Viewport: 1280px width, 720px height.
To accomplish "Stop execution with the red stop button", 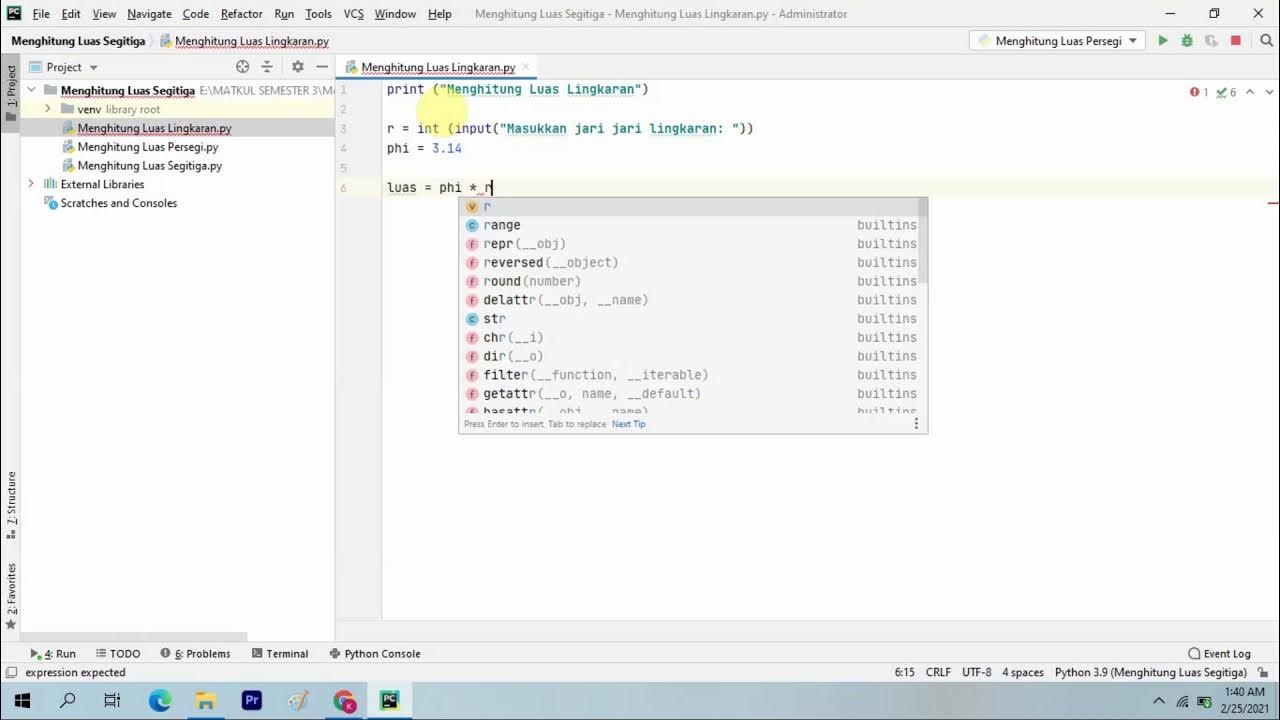I will point(1236,41).
